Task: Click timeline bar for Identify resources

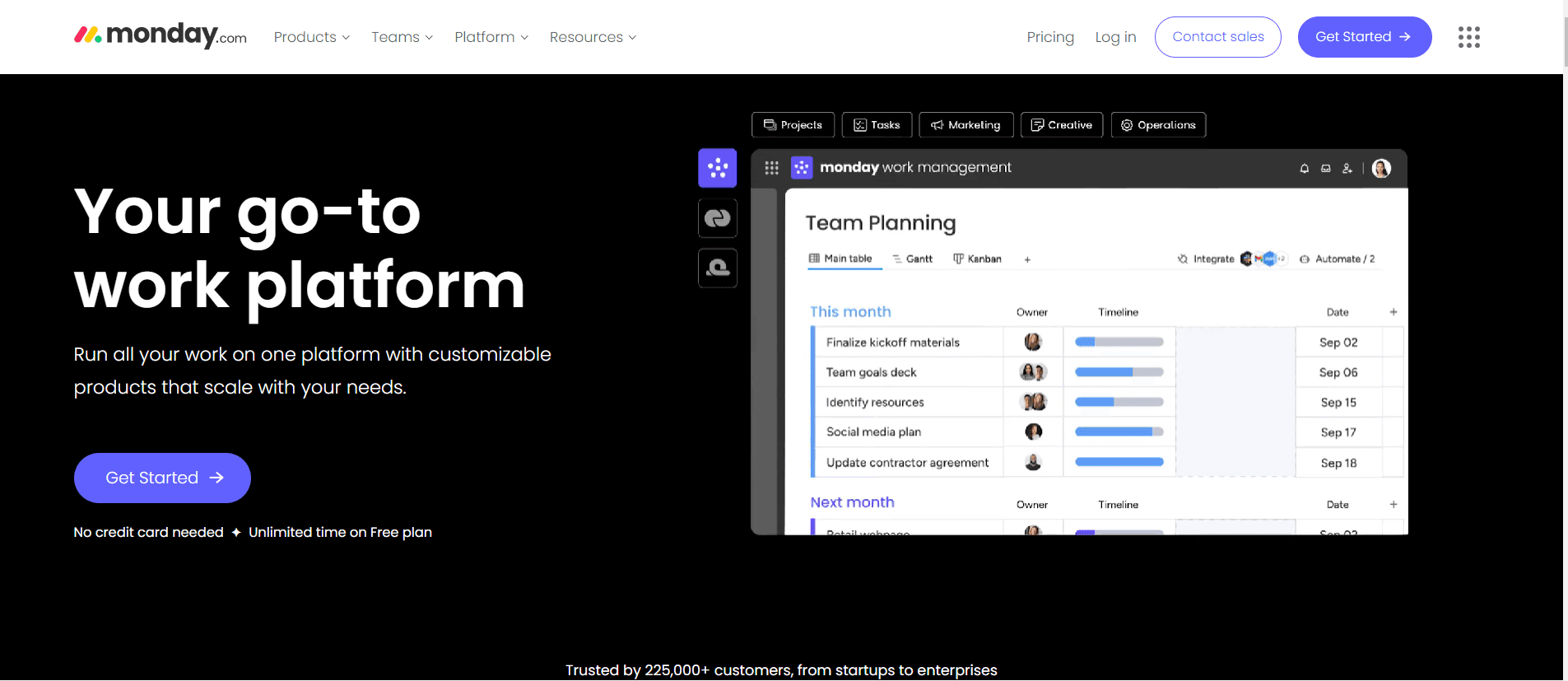Action: (1119, 402)
